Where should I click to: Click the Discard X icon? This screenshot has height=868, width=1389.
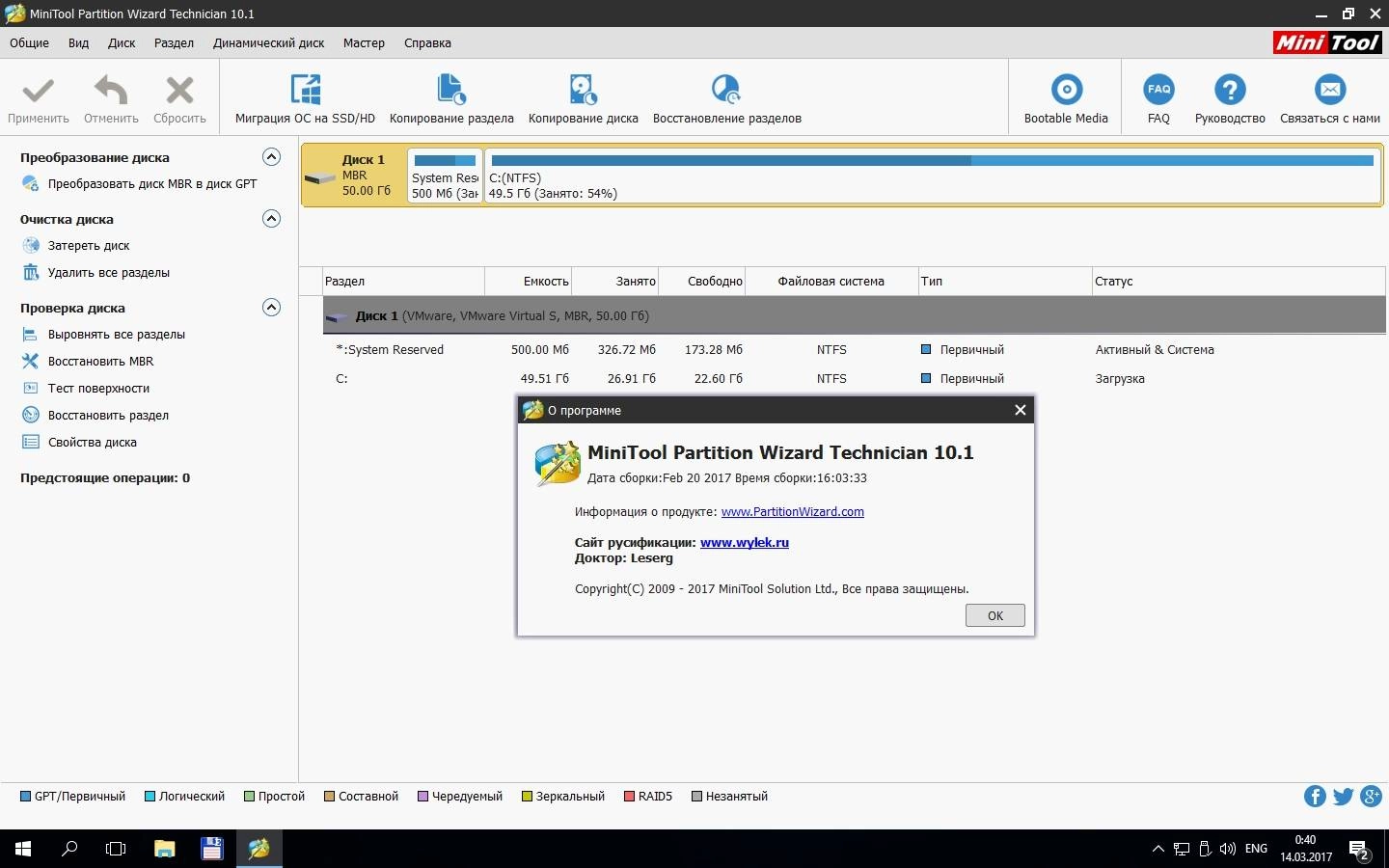[x=179, y=91]
